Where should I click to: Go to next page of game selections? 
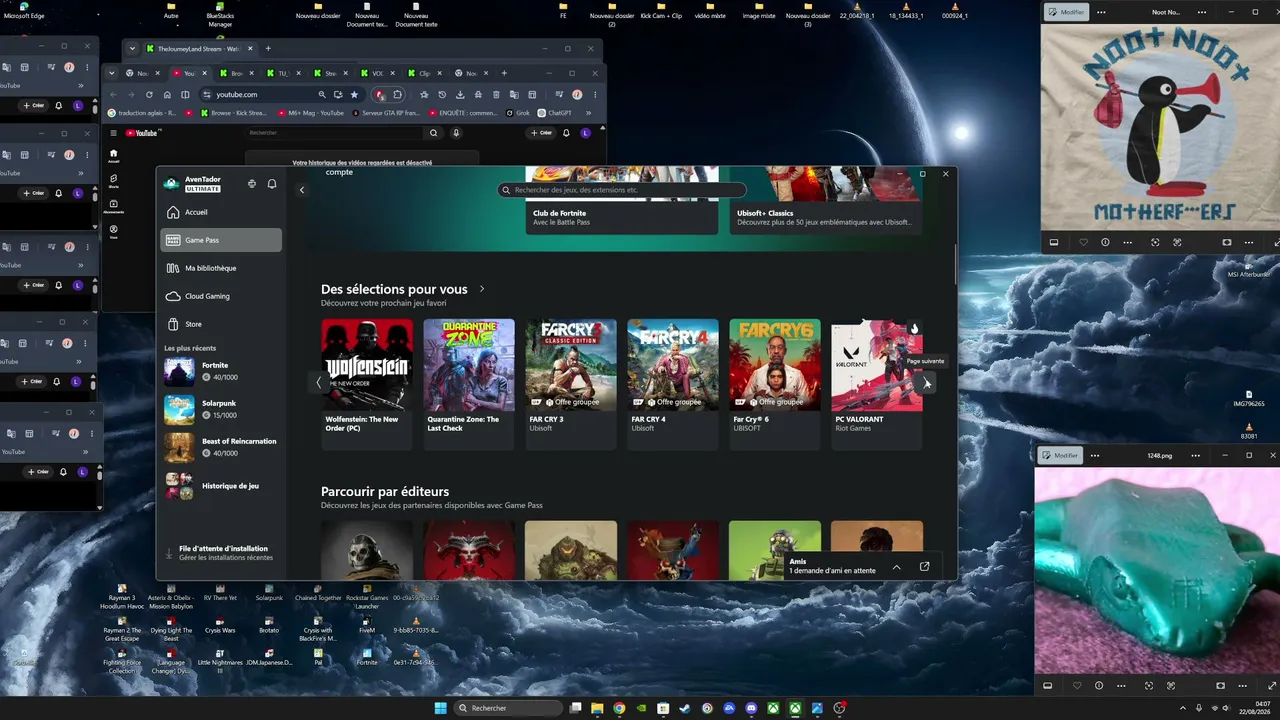coord(927,382)
